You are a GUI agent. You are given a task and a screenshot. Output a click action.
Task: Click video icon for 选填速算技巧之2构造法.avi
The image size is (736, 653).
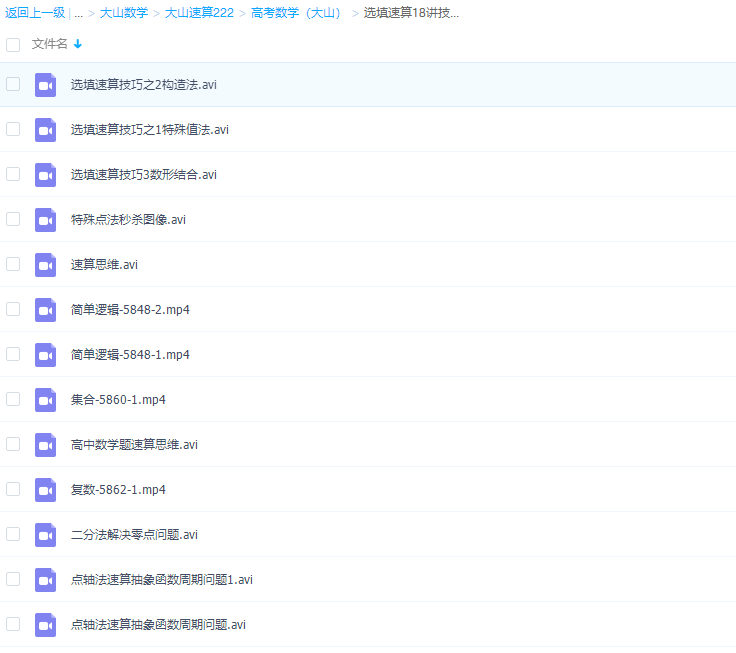tap(45, 85)
